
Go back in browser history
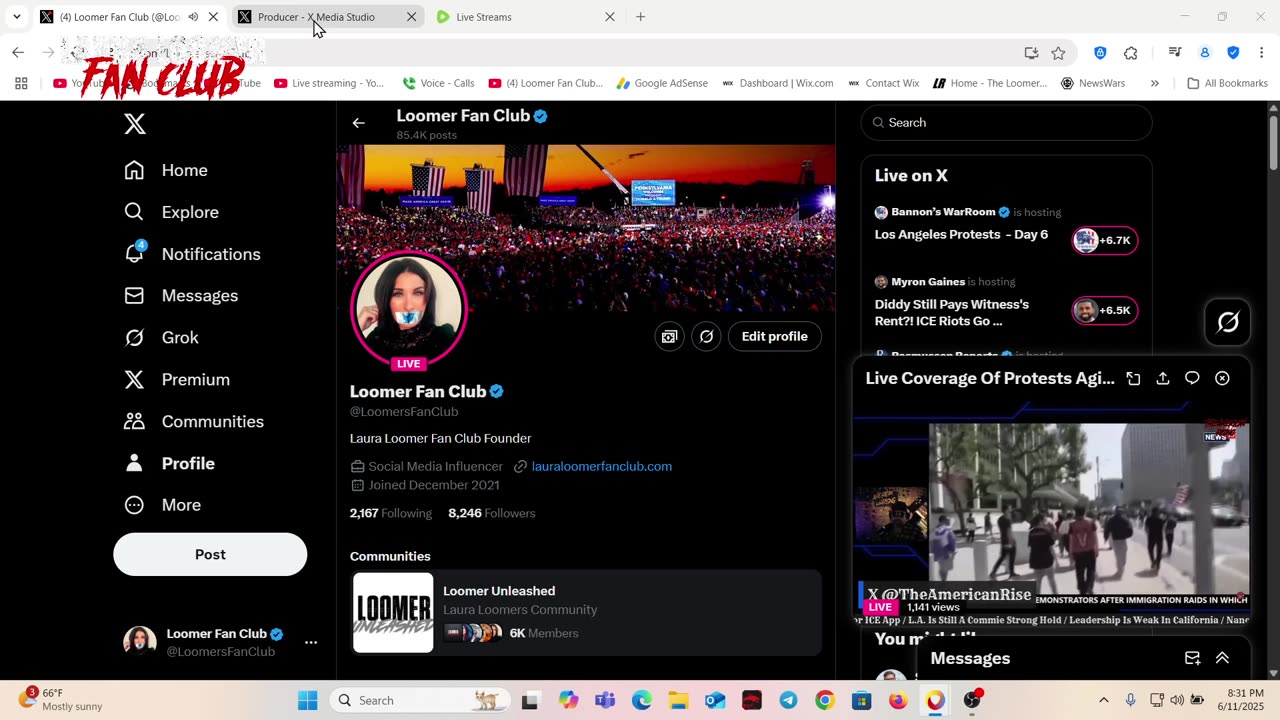18,52
